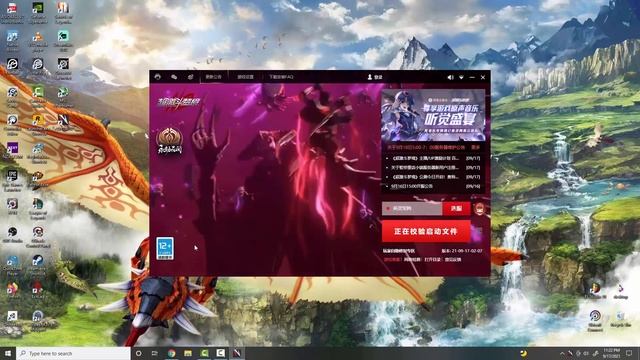Viewport: 640px width, 360px height.
Task: Open the OBS Studio desktop icon
Action: [x=12, y=235]
